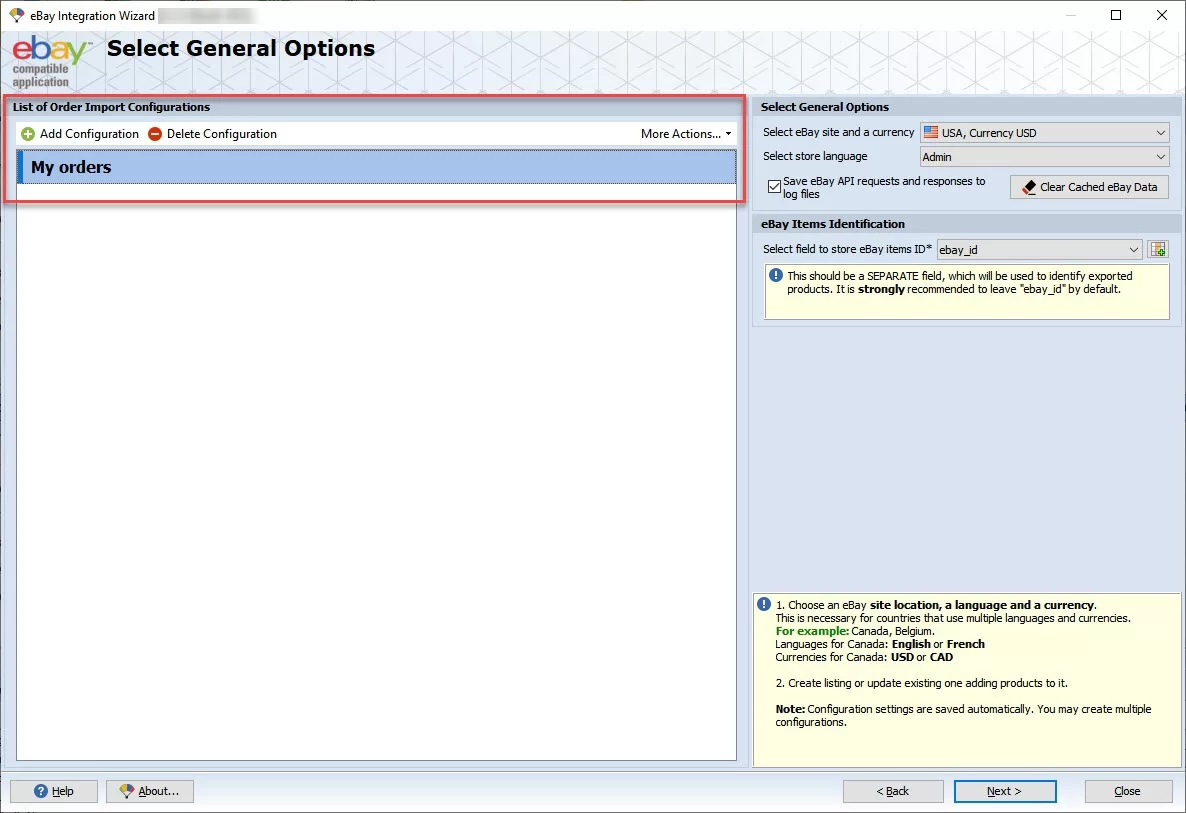Click the 'Select eBay site and a currency' label
The height and width of the screenshot is (813, 1186).
tap(838, 132)
